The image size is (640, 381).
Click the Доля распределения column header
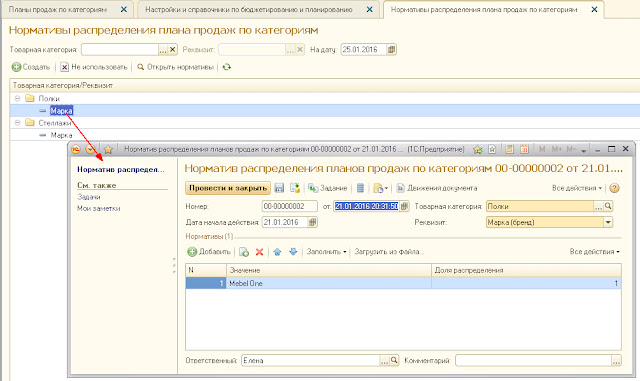coord(526,270)
